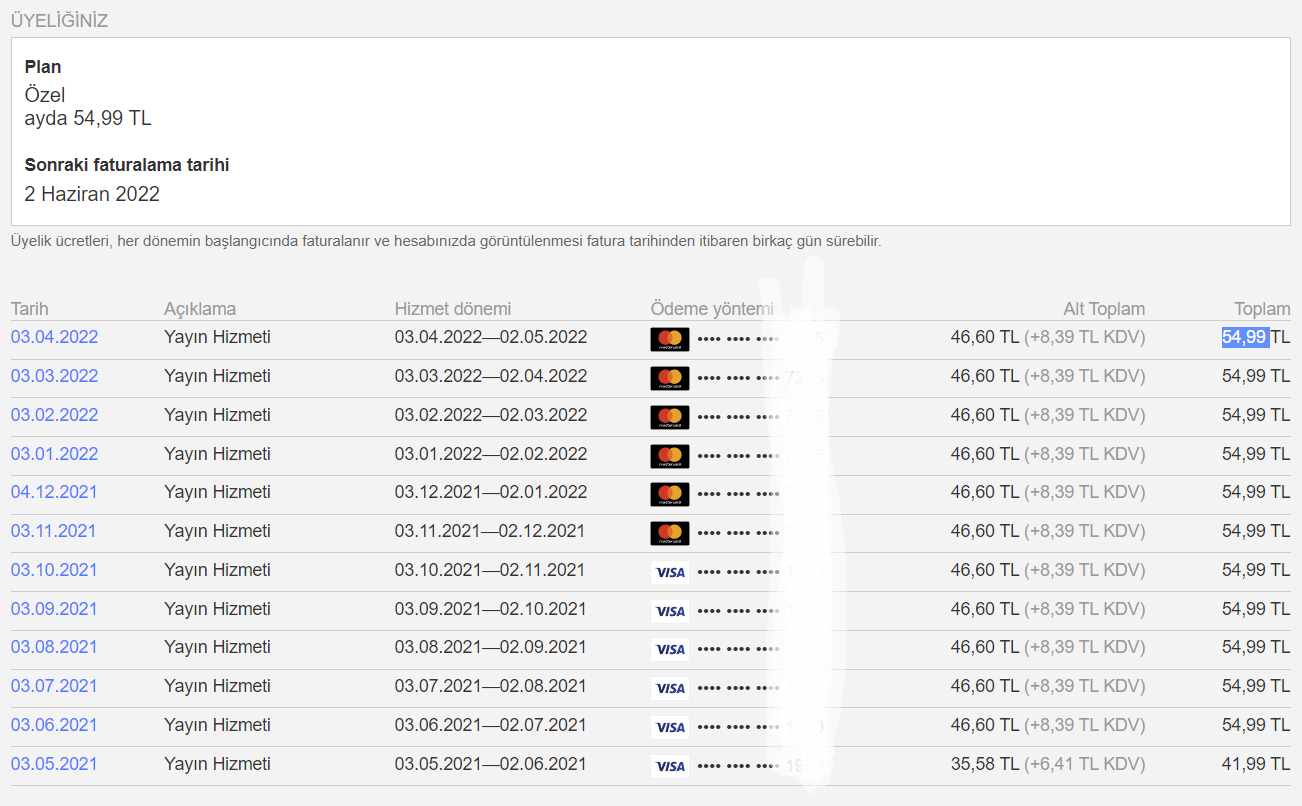Click the 41,99 TL total amount
The width and height of the screenshot is (1302, 806).
pyautogui.click(x=1256, y=764)
